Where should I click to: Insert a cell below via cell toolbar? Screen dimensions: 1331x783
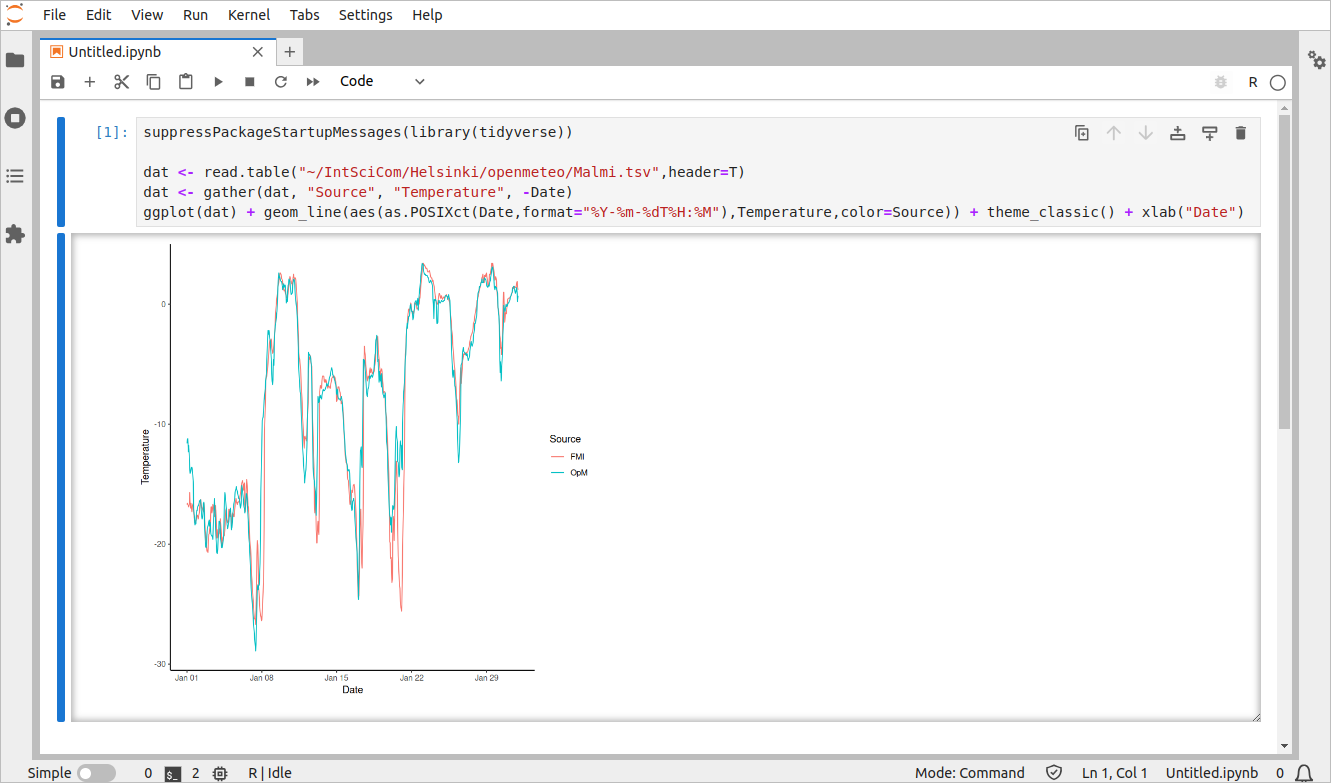[1210, 133]
